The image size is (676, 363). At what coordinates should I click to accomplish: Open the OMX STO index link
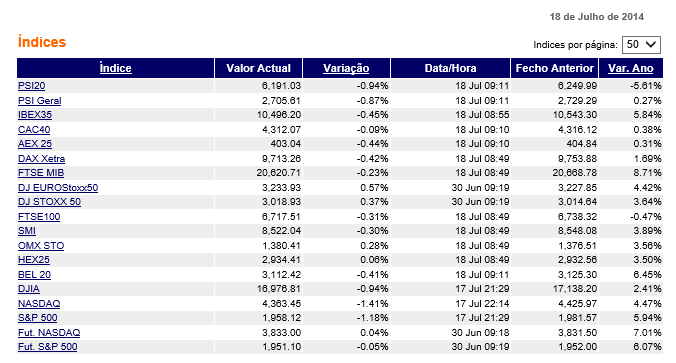click(41, 245)
